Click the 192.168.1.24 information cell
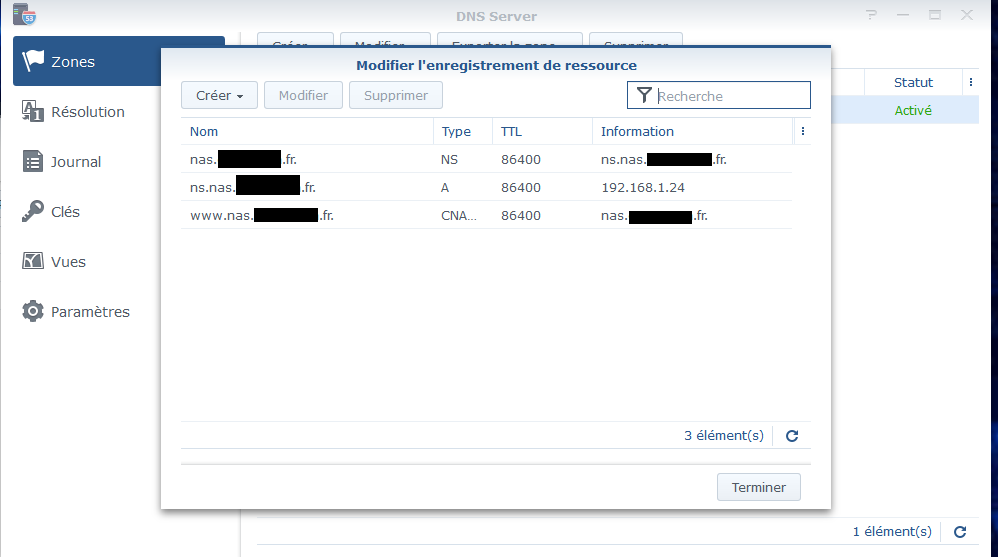 click(x=643, y=187)
